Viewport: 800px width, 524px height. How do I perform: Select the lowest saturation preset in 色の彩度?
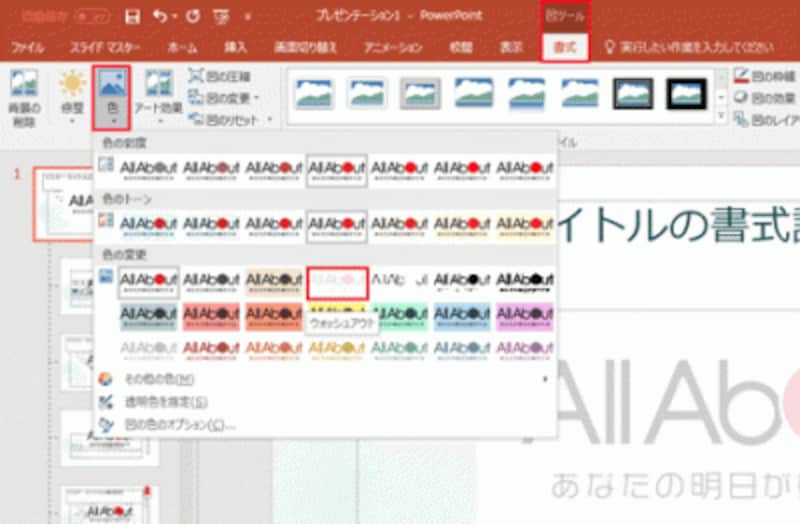pos(148,170)
